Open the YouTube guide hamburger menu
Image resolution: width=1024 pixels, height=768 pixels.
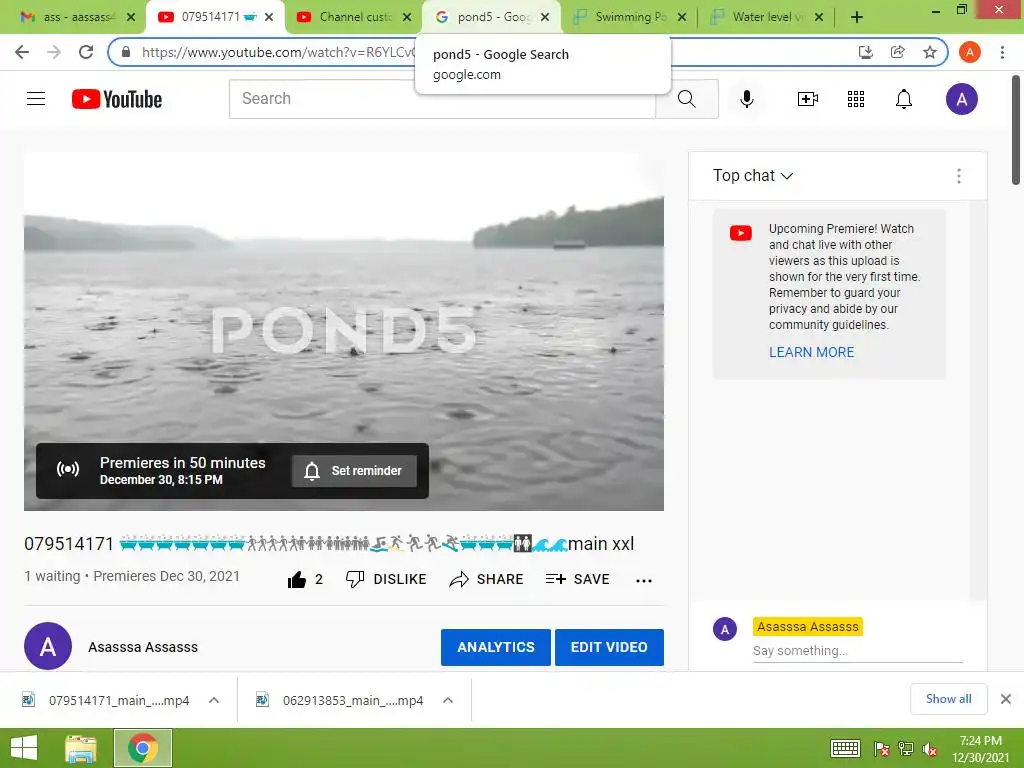(x=36, y=99)
